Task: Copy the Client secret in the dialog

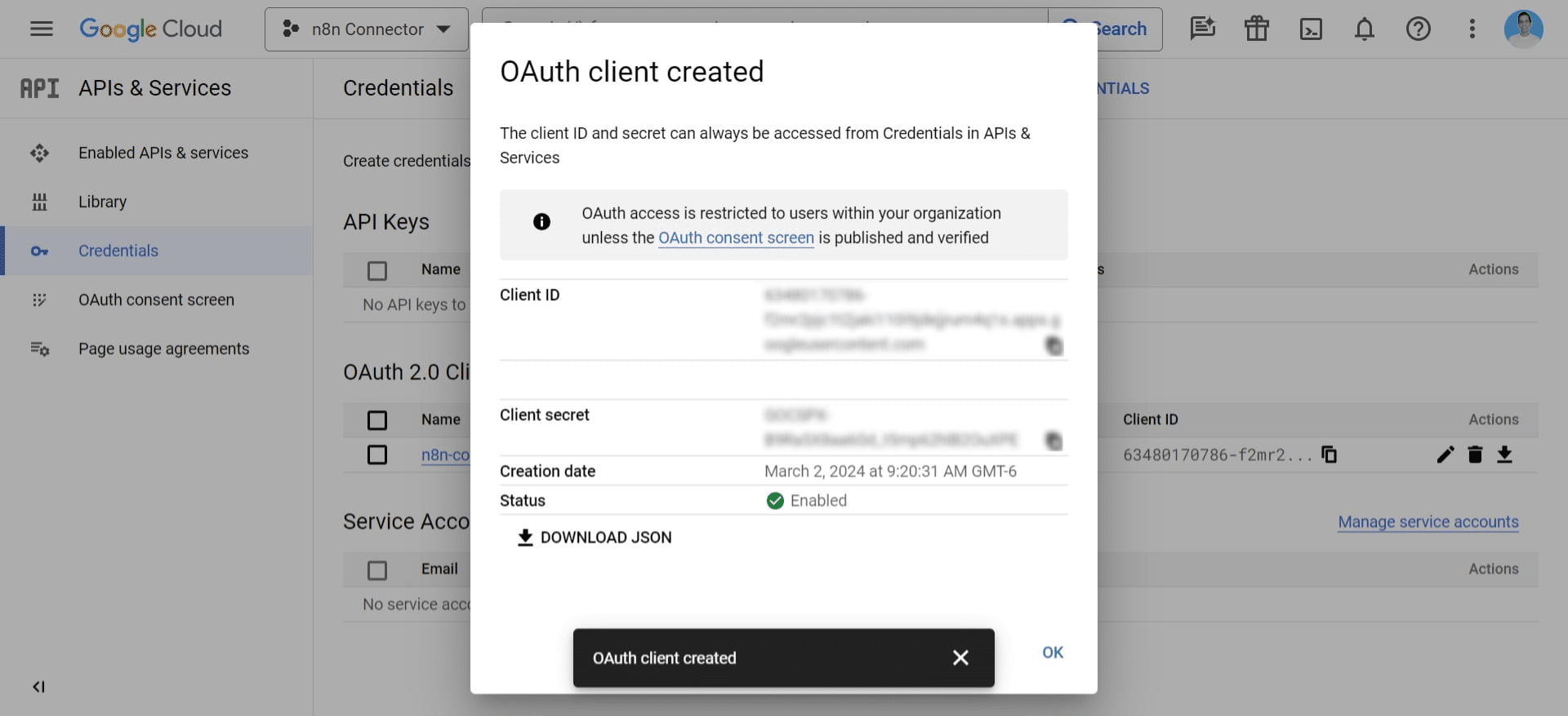Action: pyautogui.click(x=1053, y=441)
